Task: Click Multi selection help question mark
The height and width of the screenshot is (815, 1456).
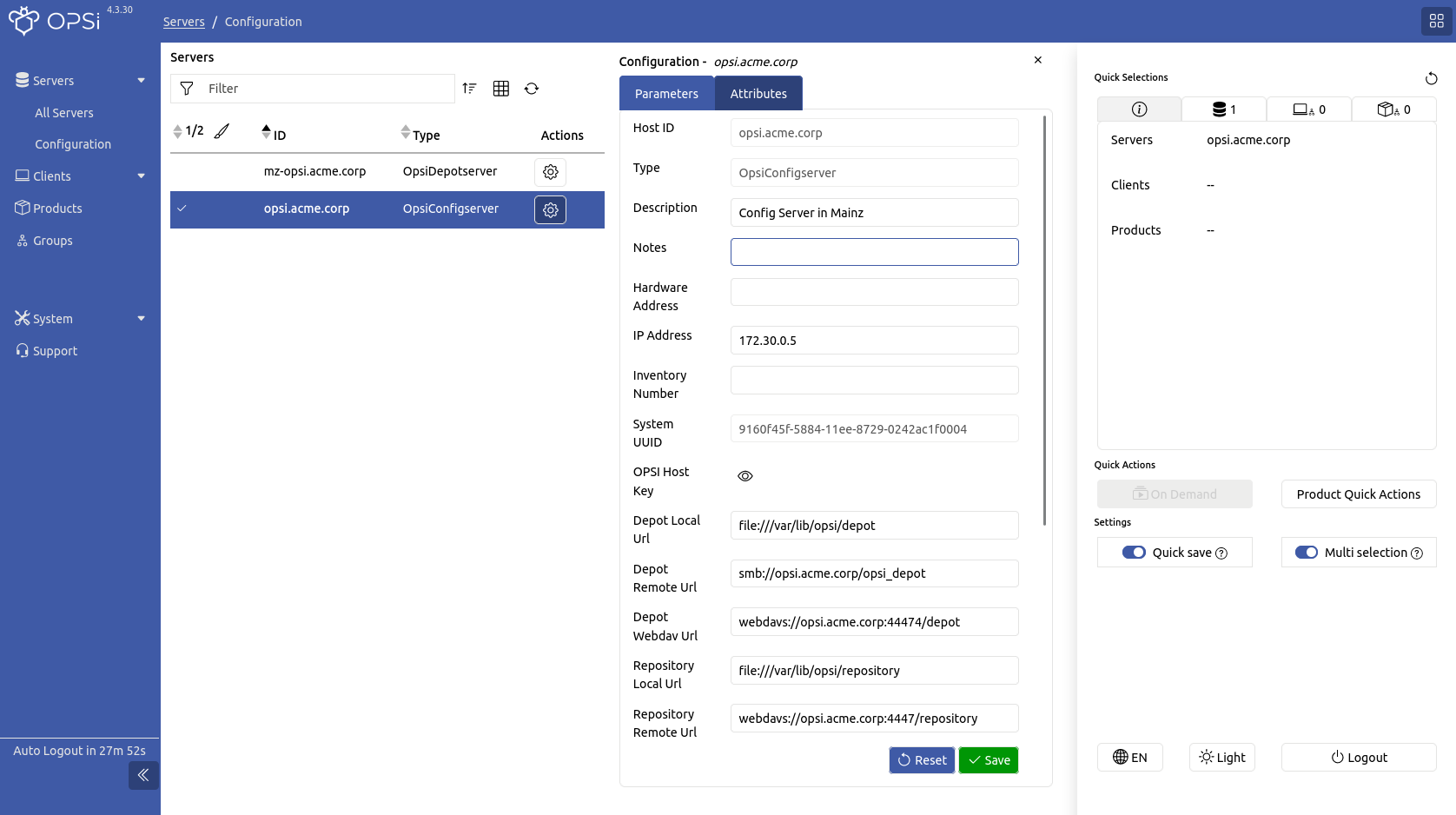Action: [x=1417, y=553]
